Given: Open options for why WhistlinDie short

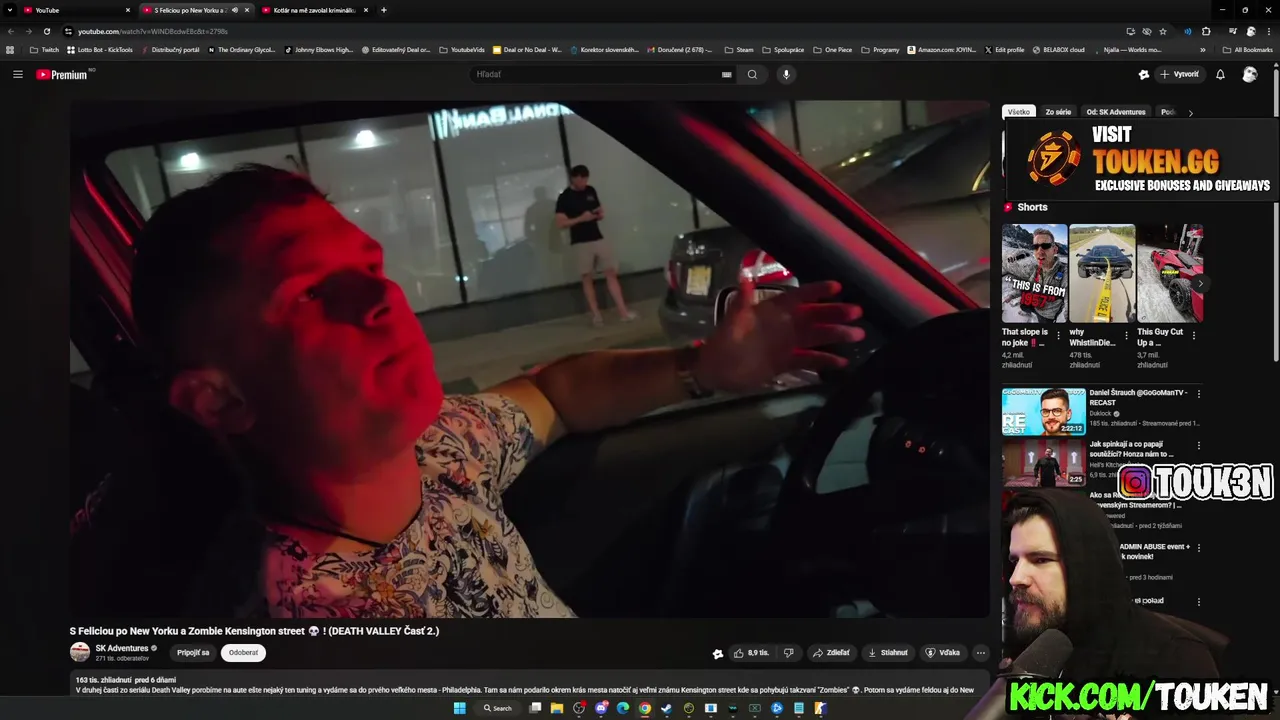Looking at the screenshot, I should coord(1126,336).
